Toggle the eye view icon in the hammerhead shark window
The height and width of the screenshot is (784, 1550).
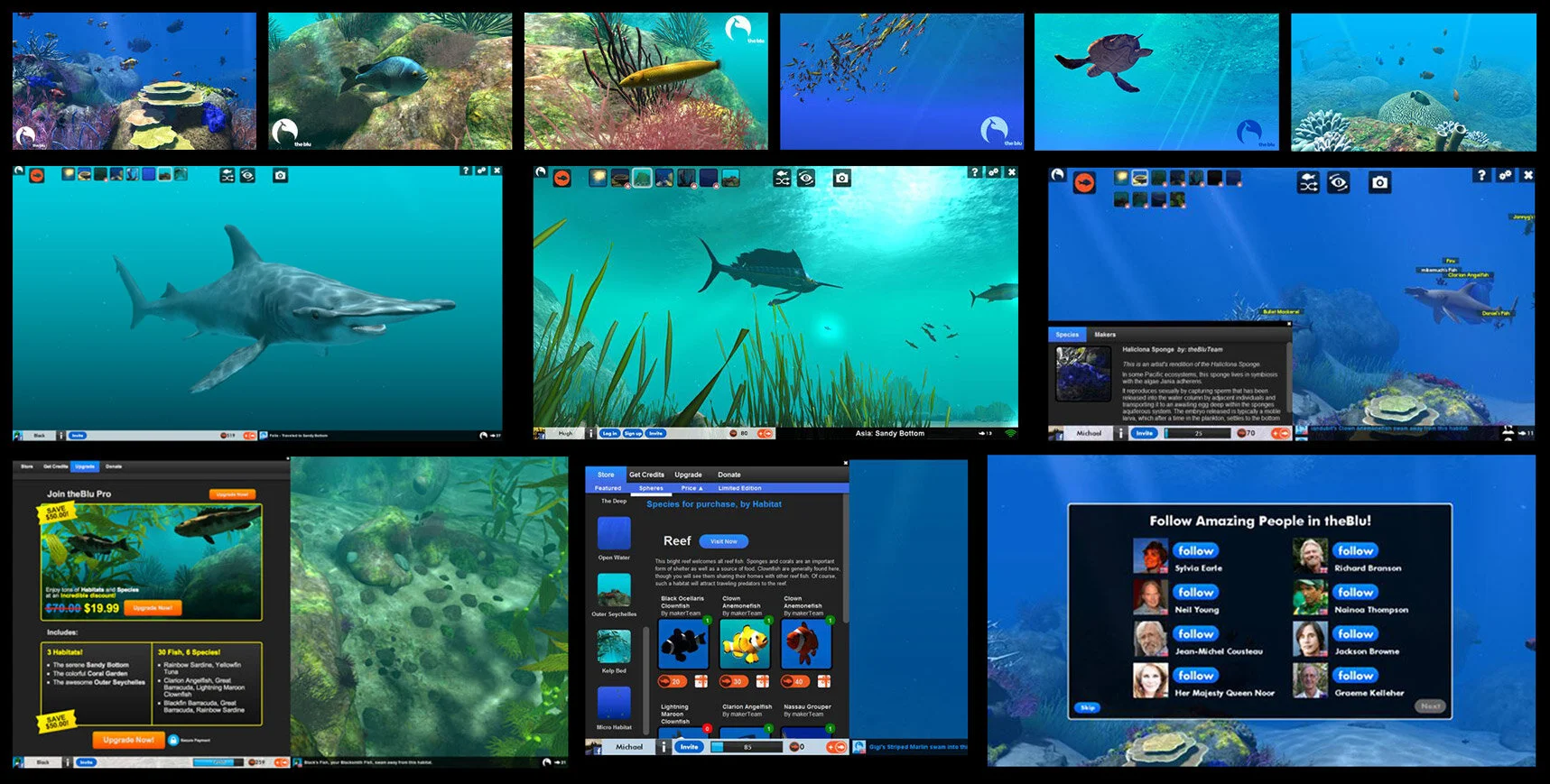point(247,175)
